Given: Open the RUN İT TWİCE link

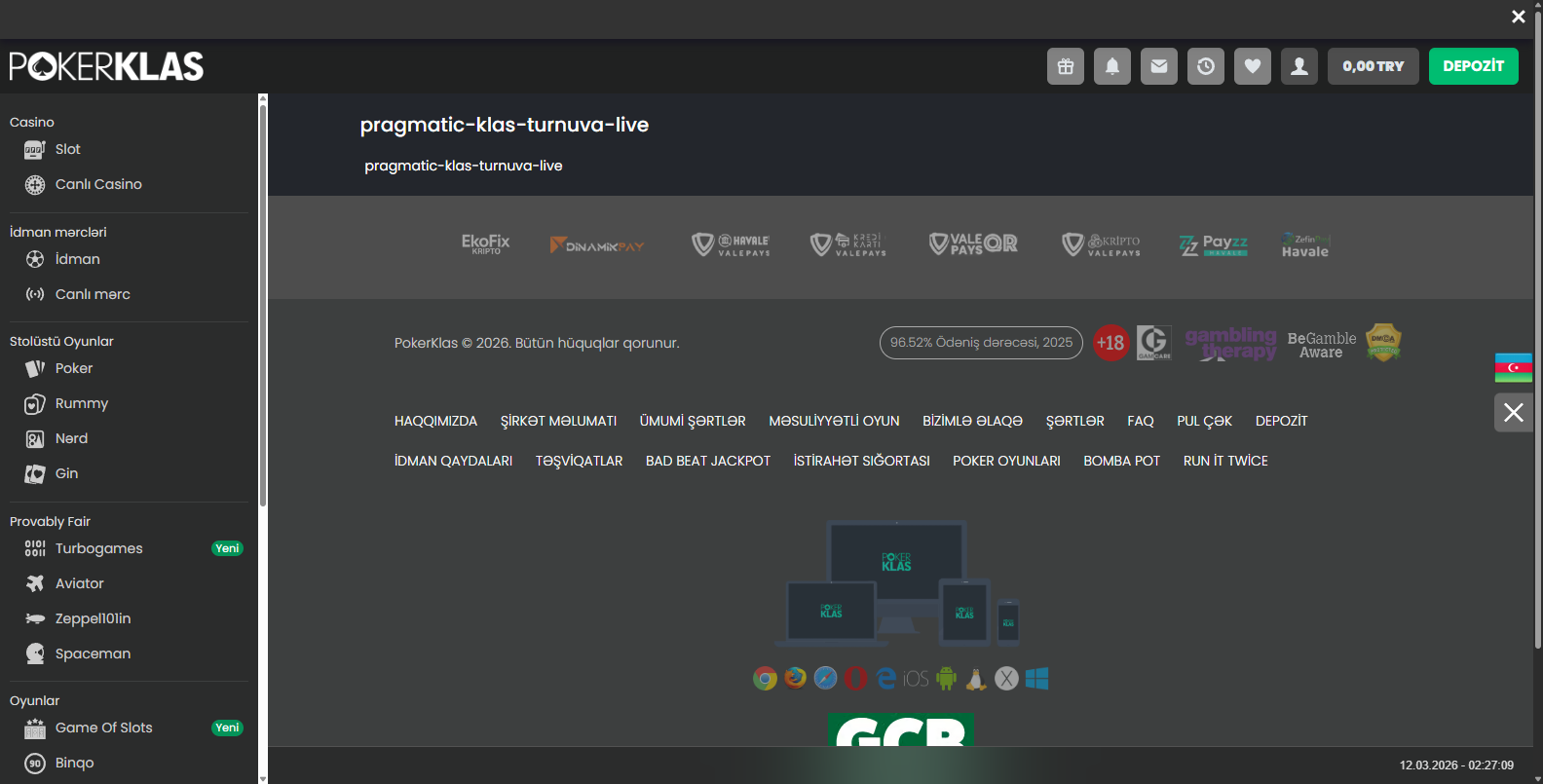Looking at the screenshot, I should [1225, 461].
